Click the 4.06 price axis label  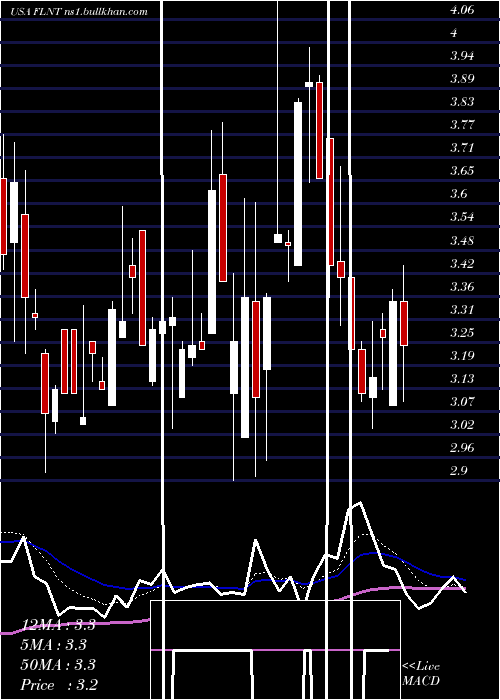pyautogui.click(x=462, y=10)
